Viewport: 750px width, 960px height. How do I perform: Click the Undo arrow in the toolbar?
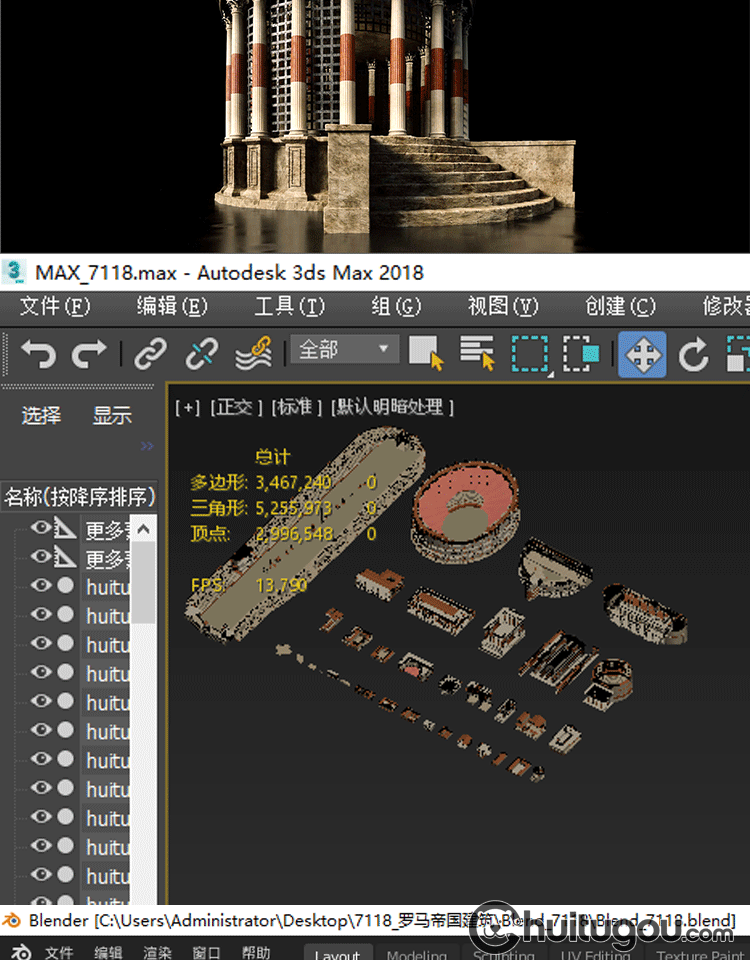pos(38,353)
